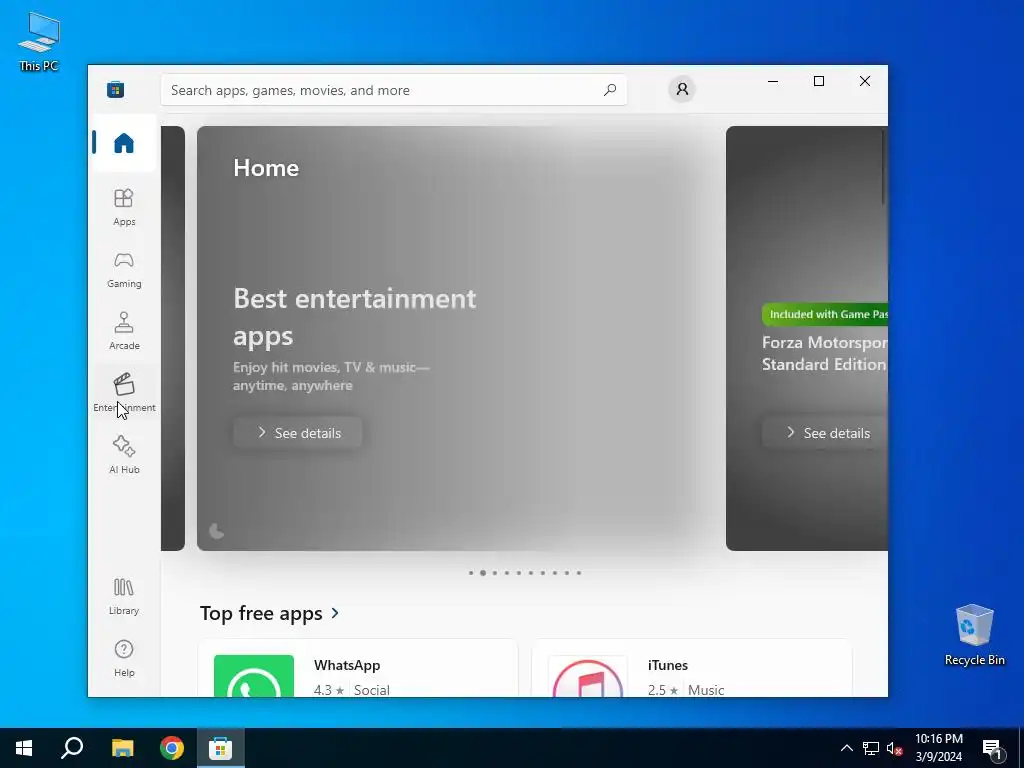Screen dimensions: 1024x768
Task: Open File Explorer from the taskbar
Action: tap(122, 748)
